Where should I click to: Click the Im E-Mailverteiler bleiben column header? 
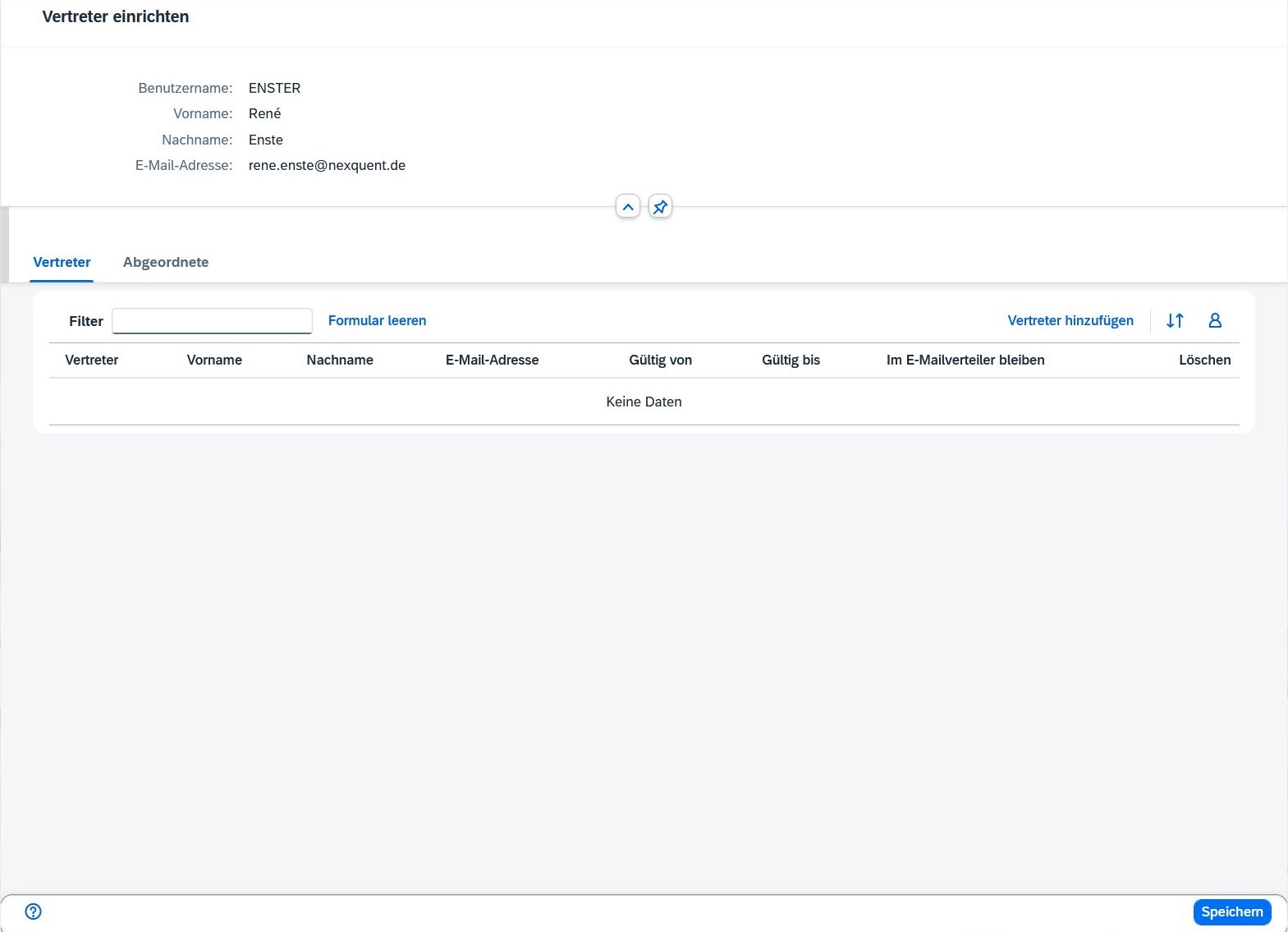coord(965,360)
